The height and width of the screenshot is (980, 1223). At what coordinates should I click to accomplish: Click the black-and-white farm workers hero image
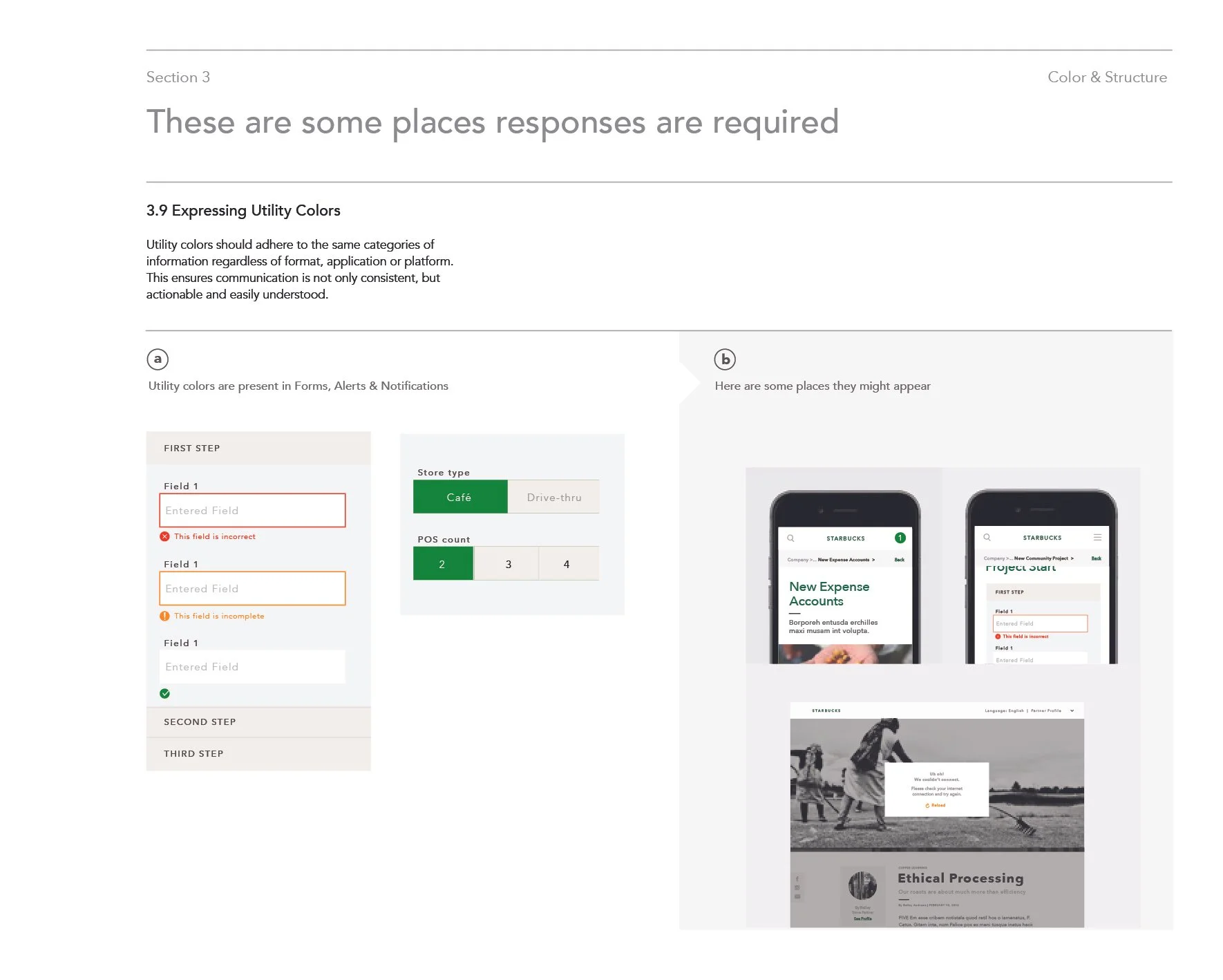pyautogui.click(x=937, y=784)
